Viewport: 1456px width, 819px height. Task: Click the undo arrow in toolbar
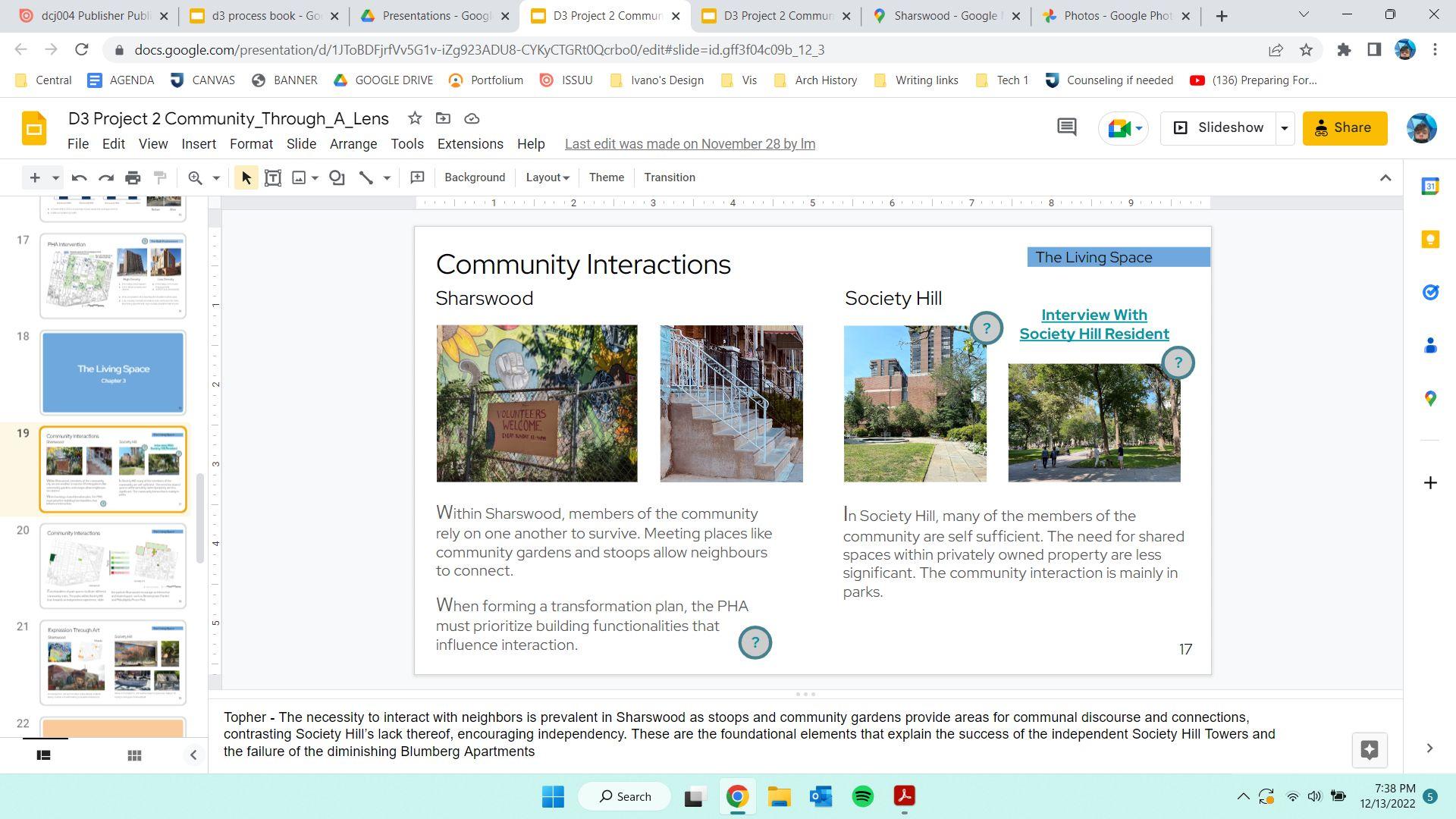pyautogui.click(x=79, y=177)
